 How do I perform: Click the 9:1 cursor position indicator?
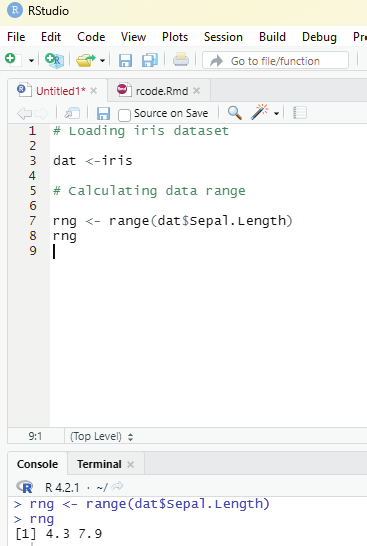pos(35,436)
